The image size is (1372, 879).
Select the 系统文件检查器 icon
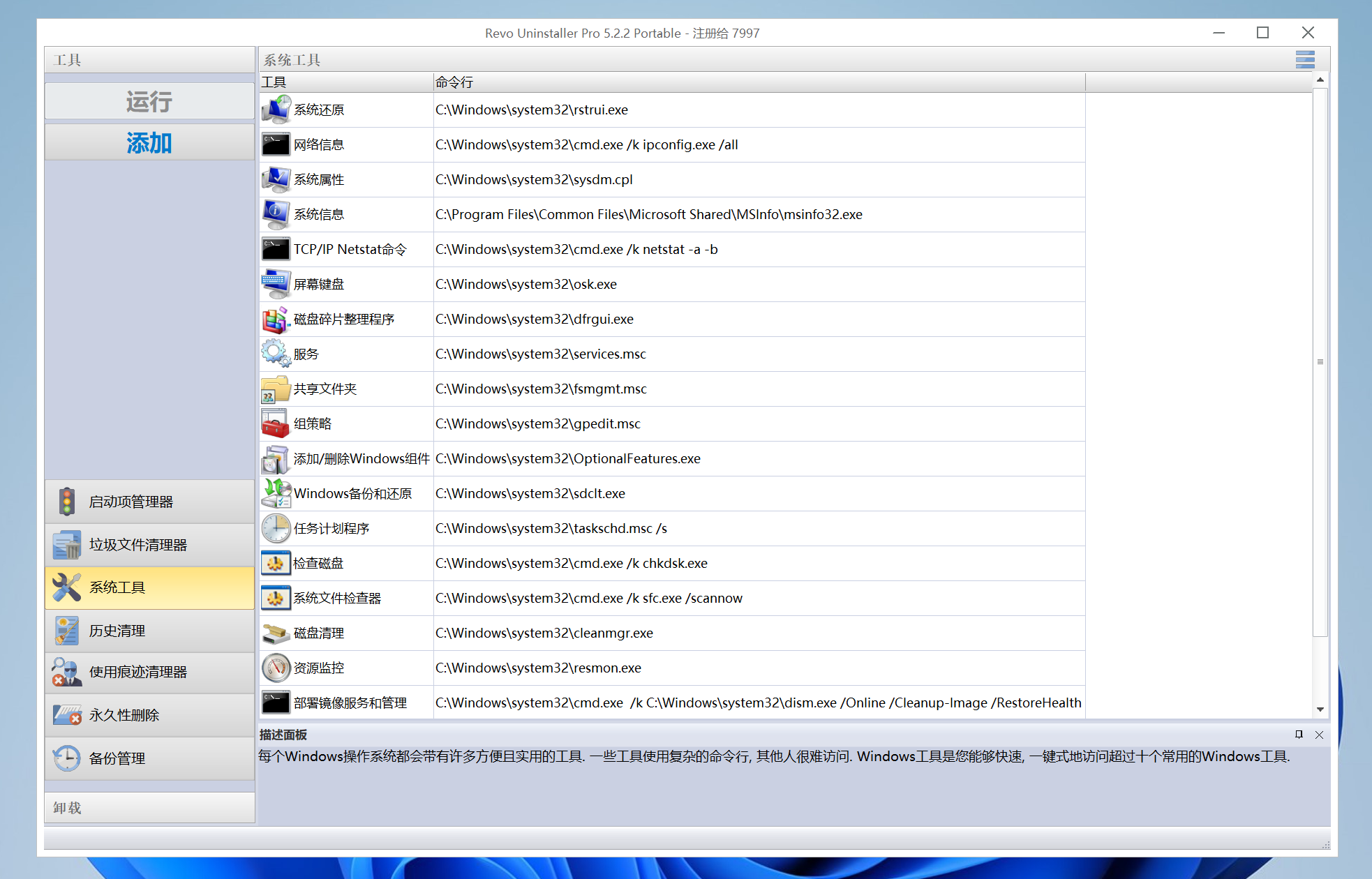(276, 599)
